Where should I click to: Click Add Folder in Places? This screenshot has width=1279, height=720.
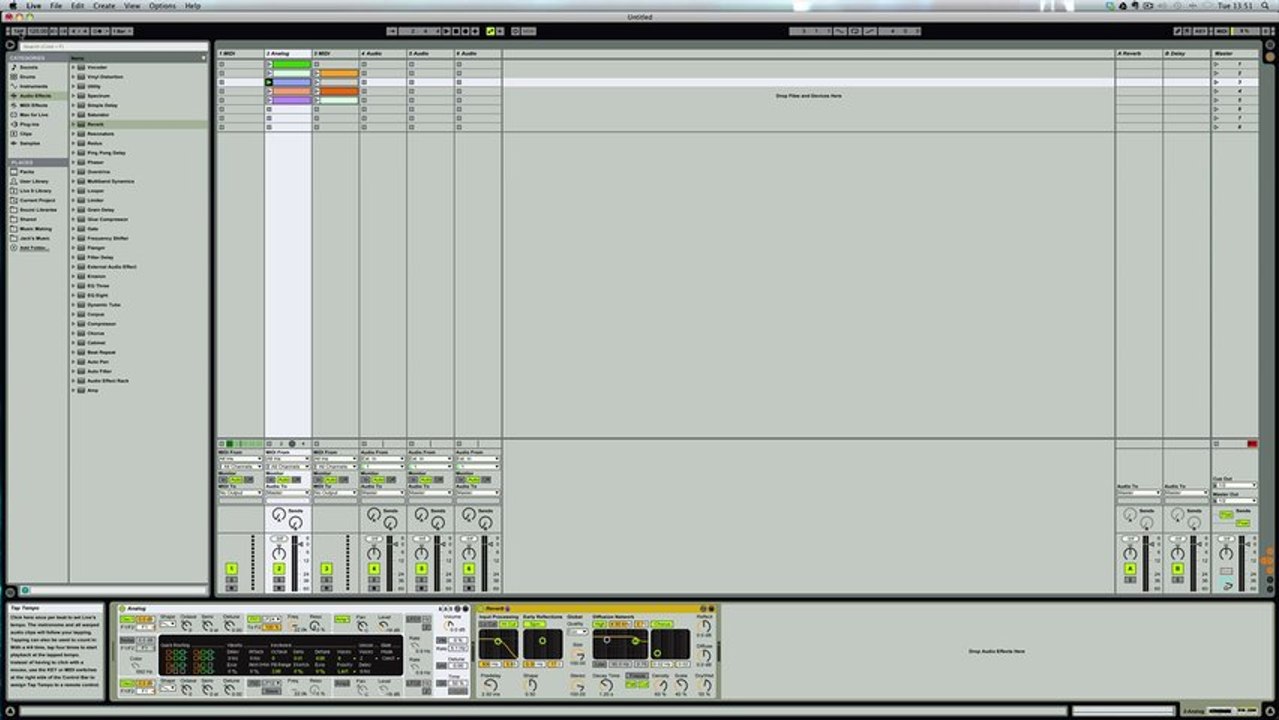pyautogui.click(x=32, y=247)
